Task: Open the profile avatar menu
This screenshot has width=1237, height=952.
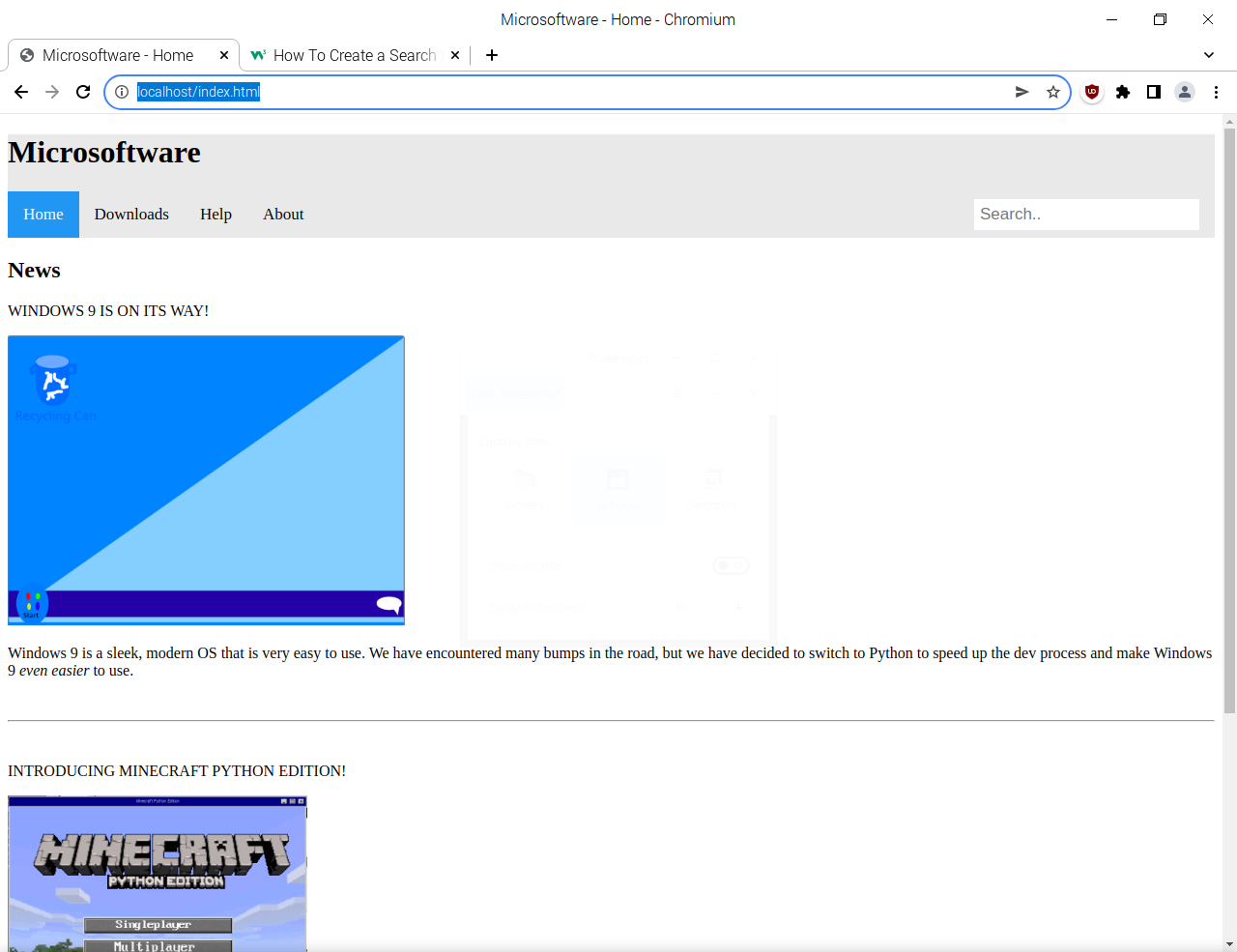Action: tap(1185, 92)
